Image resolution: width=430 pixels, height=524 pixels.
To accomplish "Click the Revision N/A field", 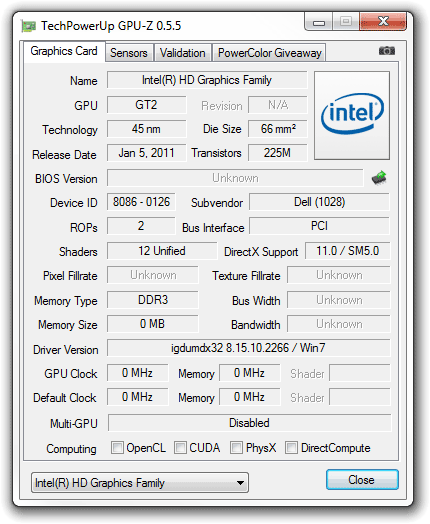I will click(278, 105).
